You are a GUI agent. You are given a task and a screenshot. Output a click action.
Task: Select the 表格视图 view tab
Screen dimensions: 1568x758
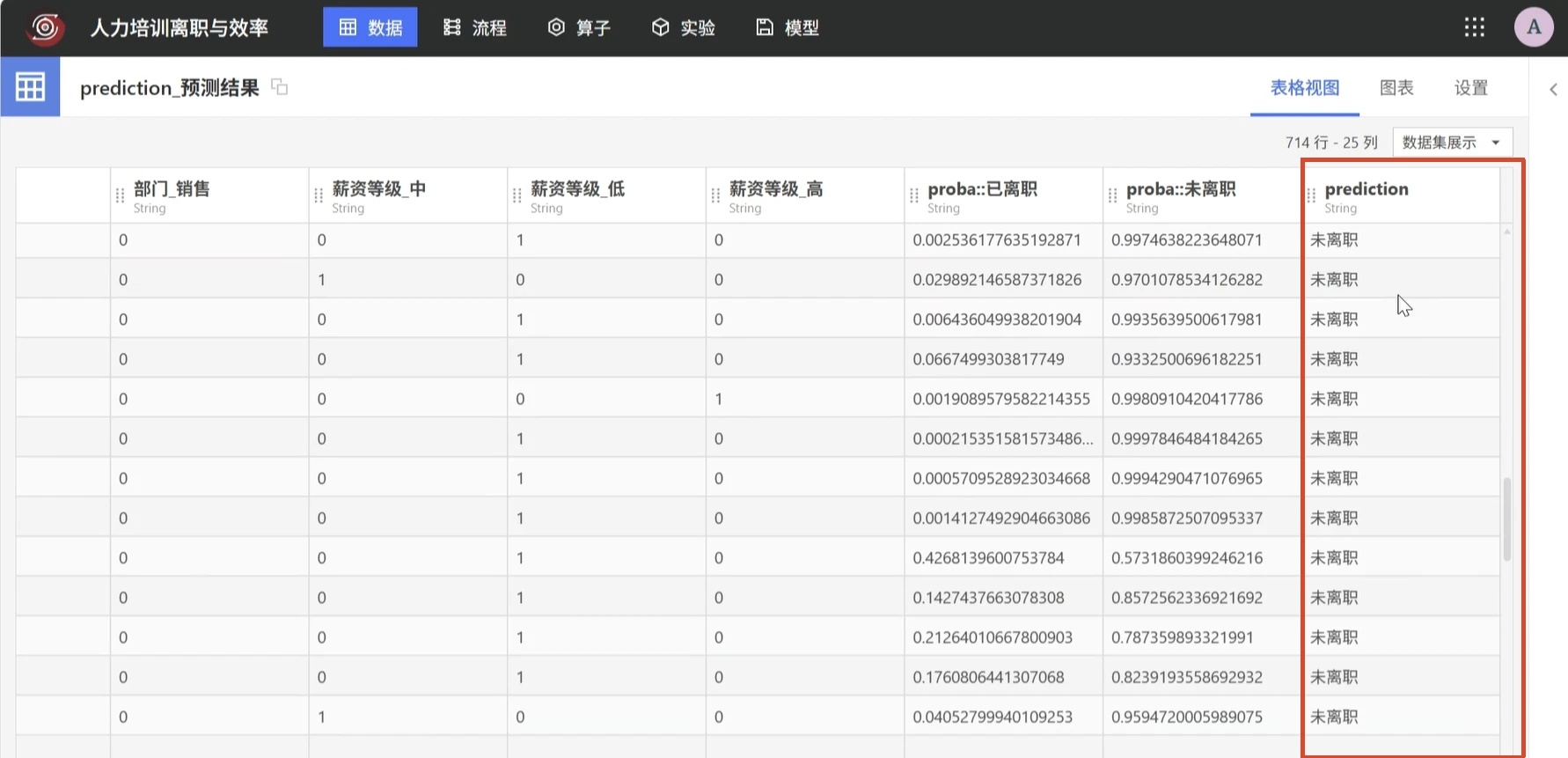[x=1305, y=87]
